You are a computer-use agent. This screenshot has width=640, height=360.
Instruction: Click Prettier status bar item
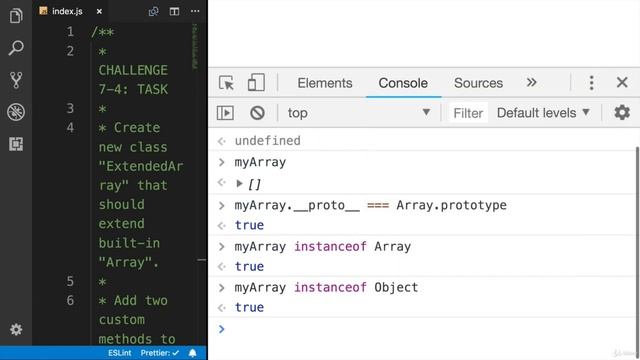click(x=160, y=353)
